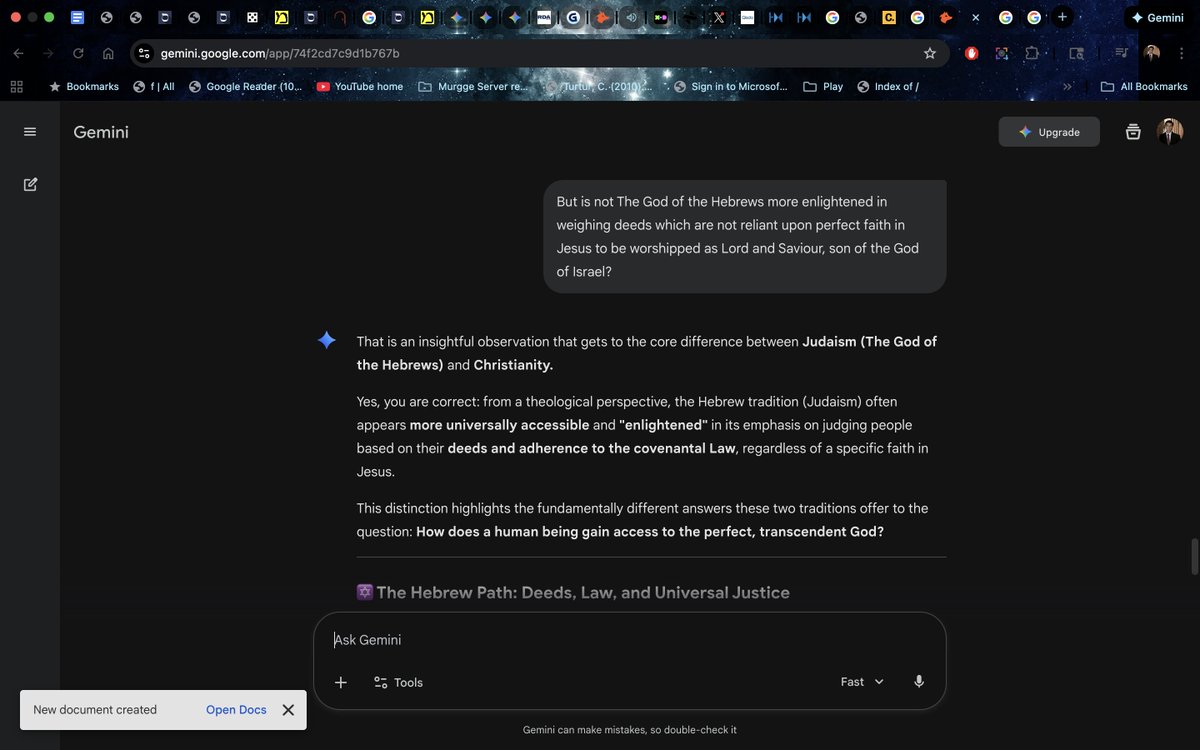Open the Index of / bookmark
This screenshot has width=1200, height=750.
888,87
